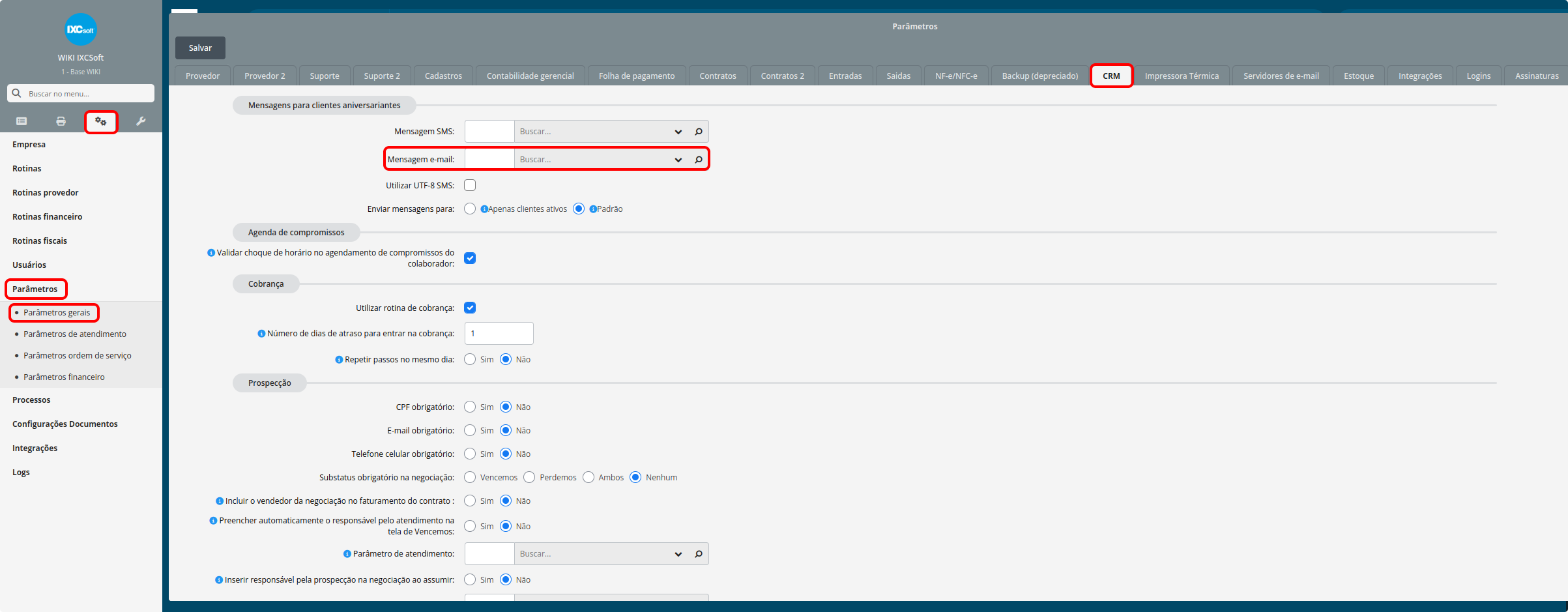
Task: Open Parâmetros de atendimento submenu item
Action: [75, 334]
